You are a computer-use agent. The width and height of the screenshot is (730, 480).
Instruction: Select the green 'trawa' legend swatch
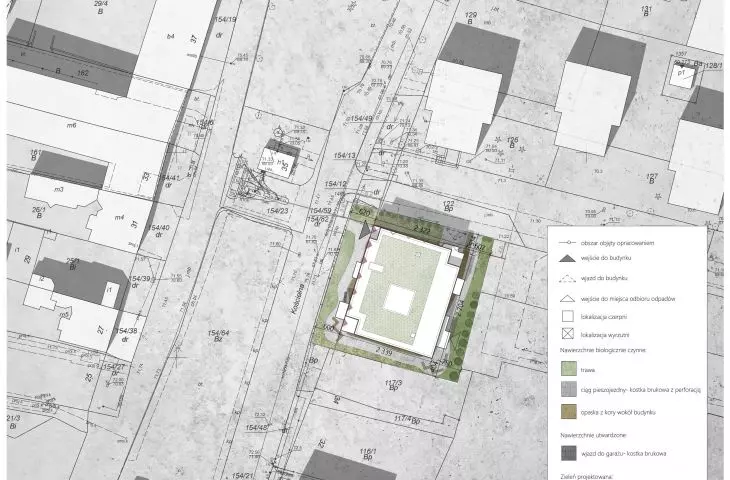[x=568, y=369]
